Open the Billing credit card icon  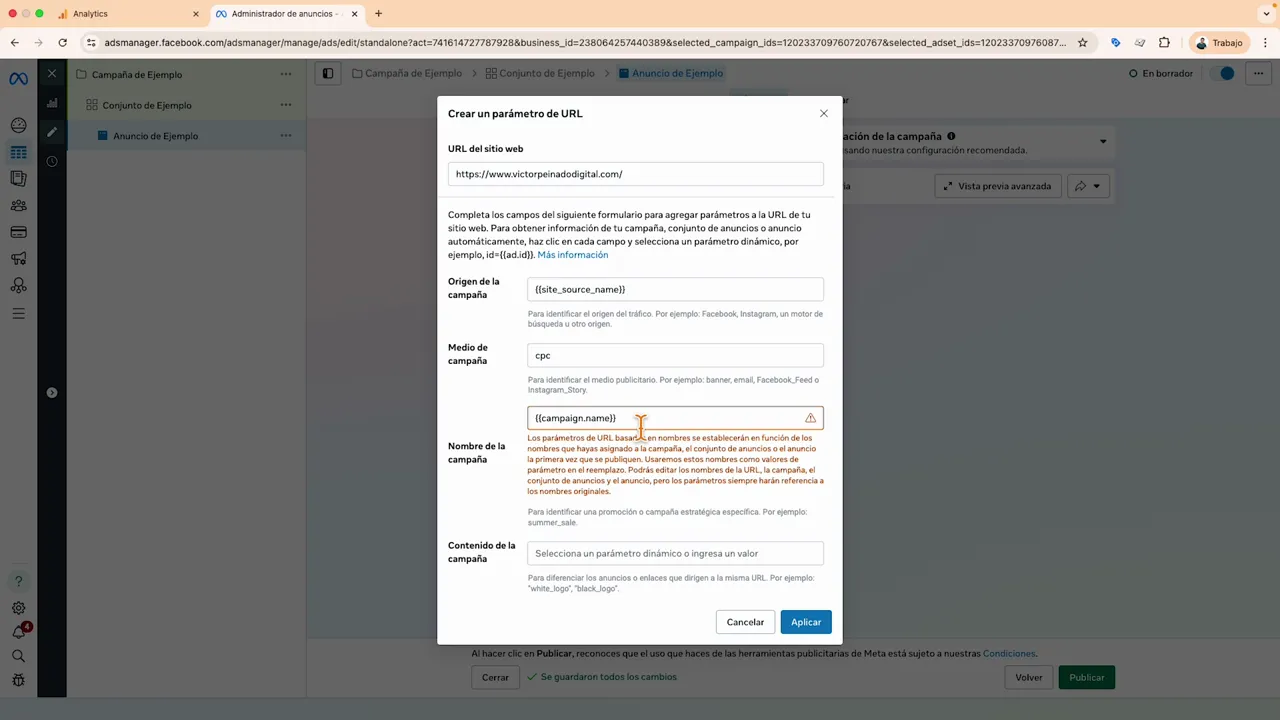pyautogui.click(x=18, y=232)
